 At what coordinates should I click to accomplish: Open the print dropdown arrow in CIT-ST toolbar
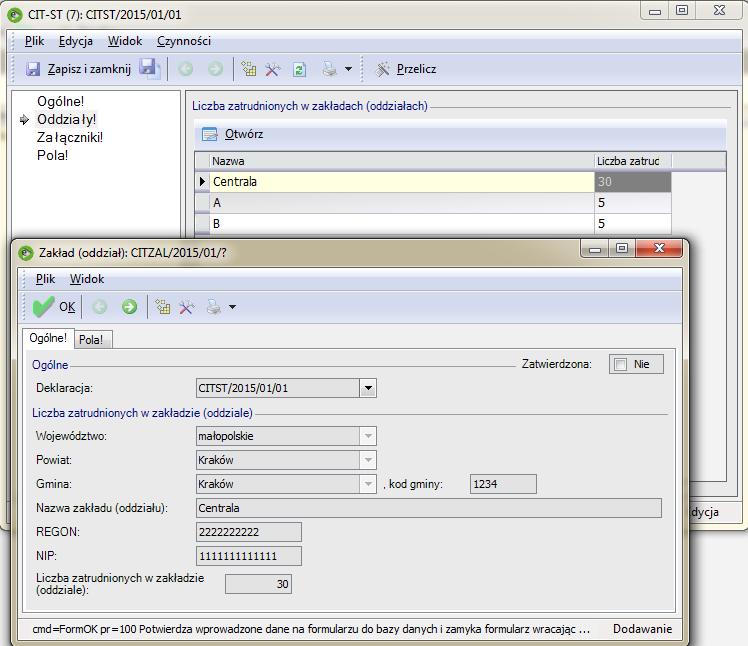[349, 69]
